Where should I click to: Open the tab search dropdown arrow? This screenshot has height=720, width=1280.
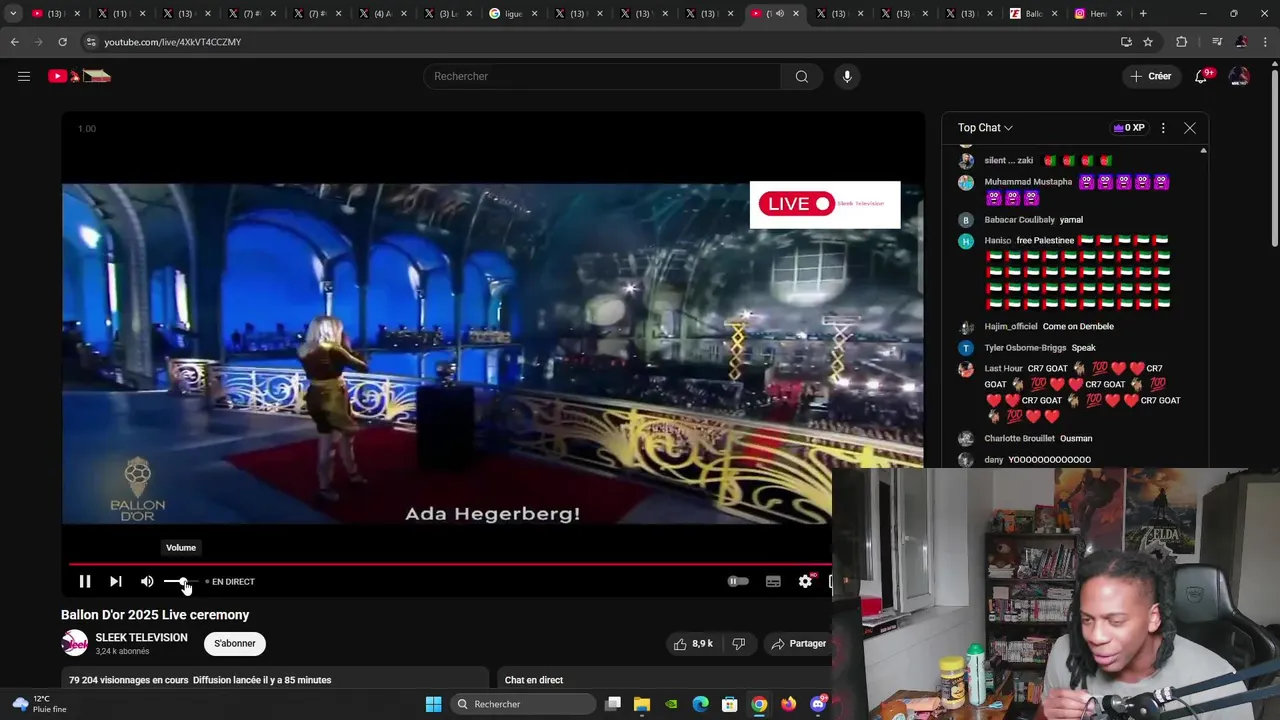pyautogui.click(x=13, y=14)
